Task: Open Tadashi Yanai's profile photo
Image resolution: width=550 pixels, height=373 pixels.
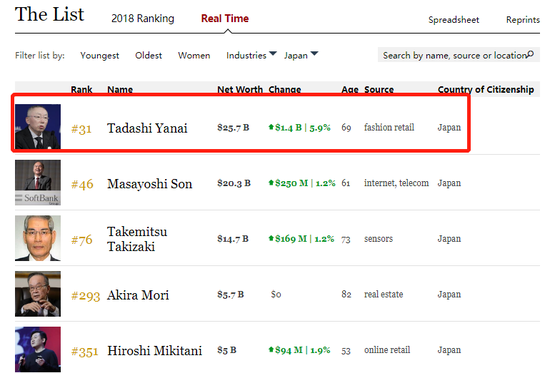Action: tap(38, 126)
